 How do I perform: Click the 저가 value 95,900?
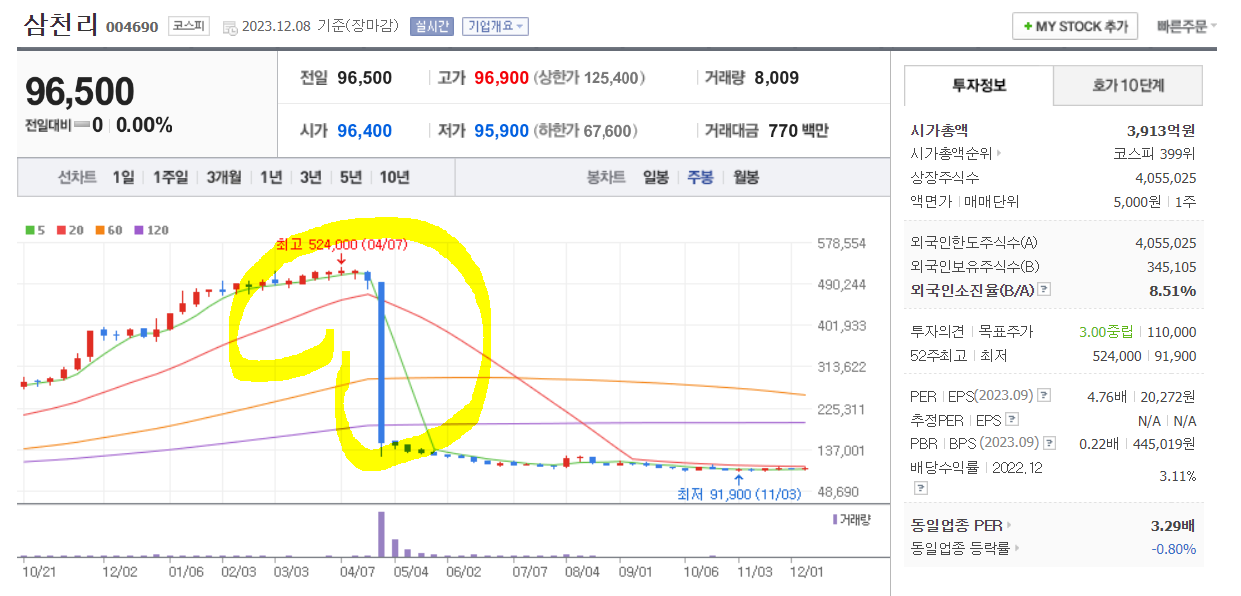[501, 130]
